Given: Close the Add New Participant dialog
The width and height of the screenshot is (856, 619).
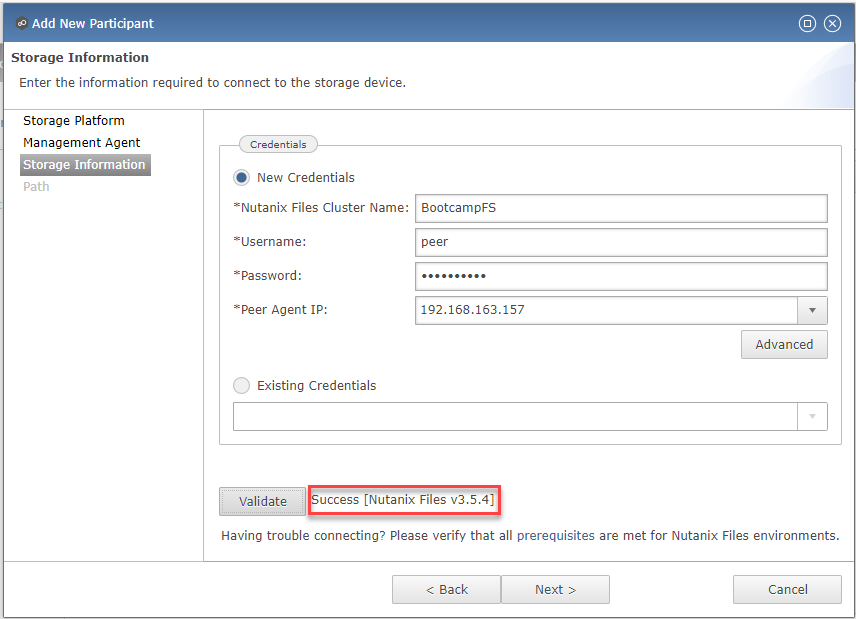Looking at the screenshot, I should 832,23.
